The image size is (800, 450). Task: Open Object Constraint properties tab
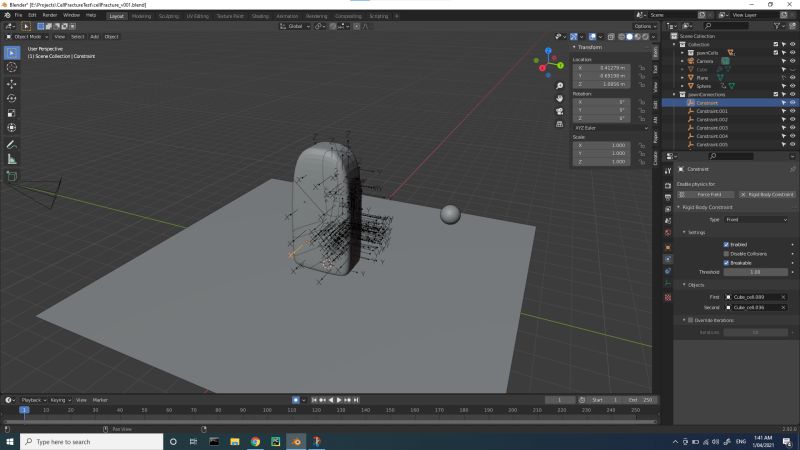point(668,271)
